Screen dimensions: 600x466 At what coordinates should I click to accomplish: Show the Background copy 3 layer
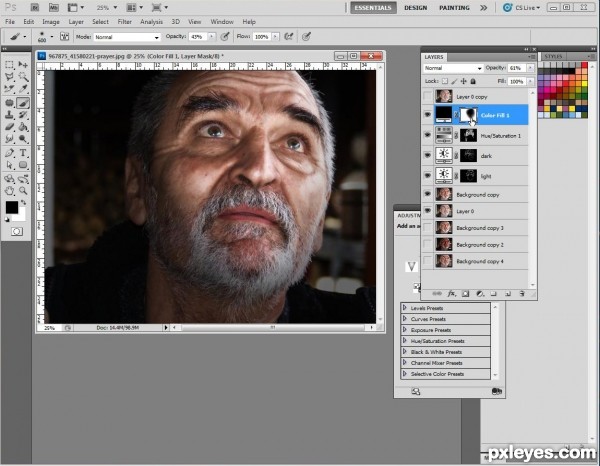[427, 228]
